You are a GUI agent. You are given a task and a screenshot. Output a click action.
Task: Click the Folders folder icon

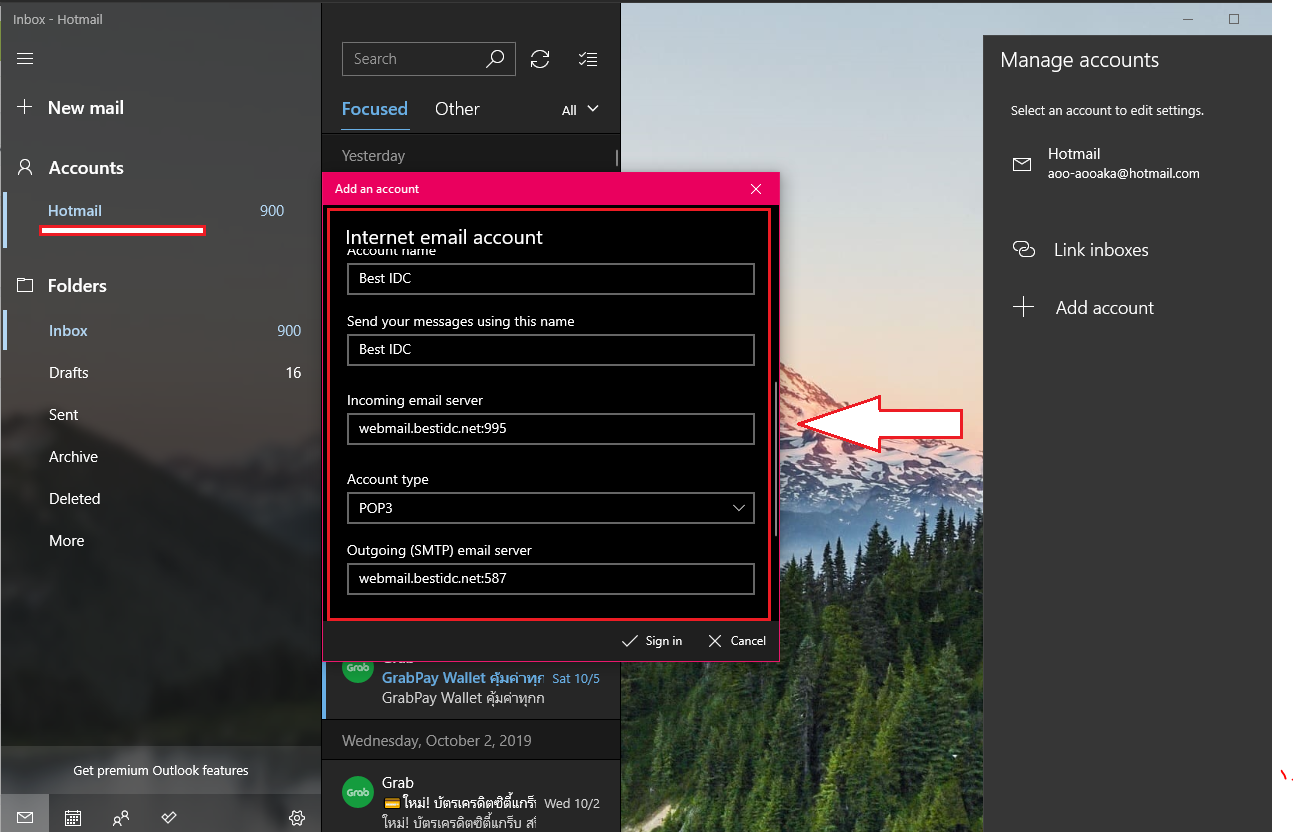[26, 285]
